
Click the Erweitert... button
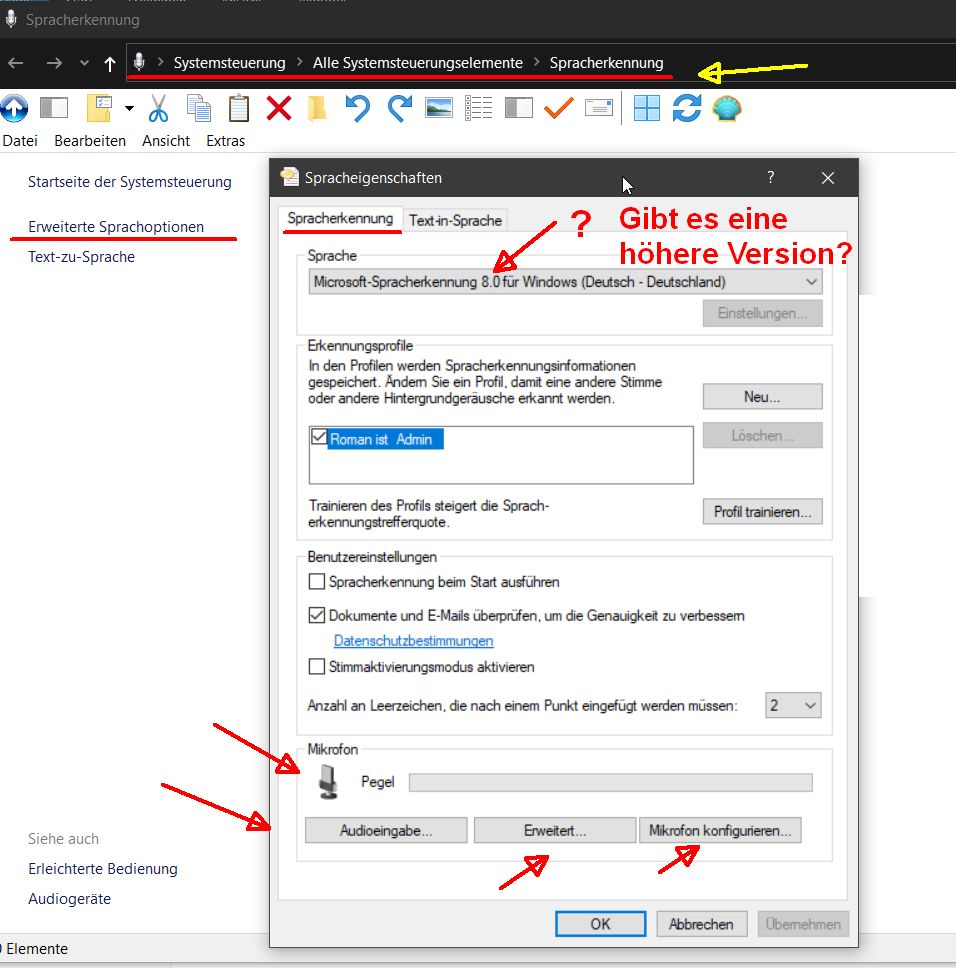[x=555, y=830]
